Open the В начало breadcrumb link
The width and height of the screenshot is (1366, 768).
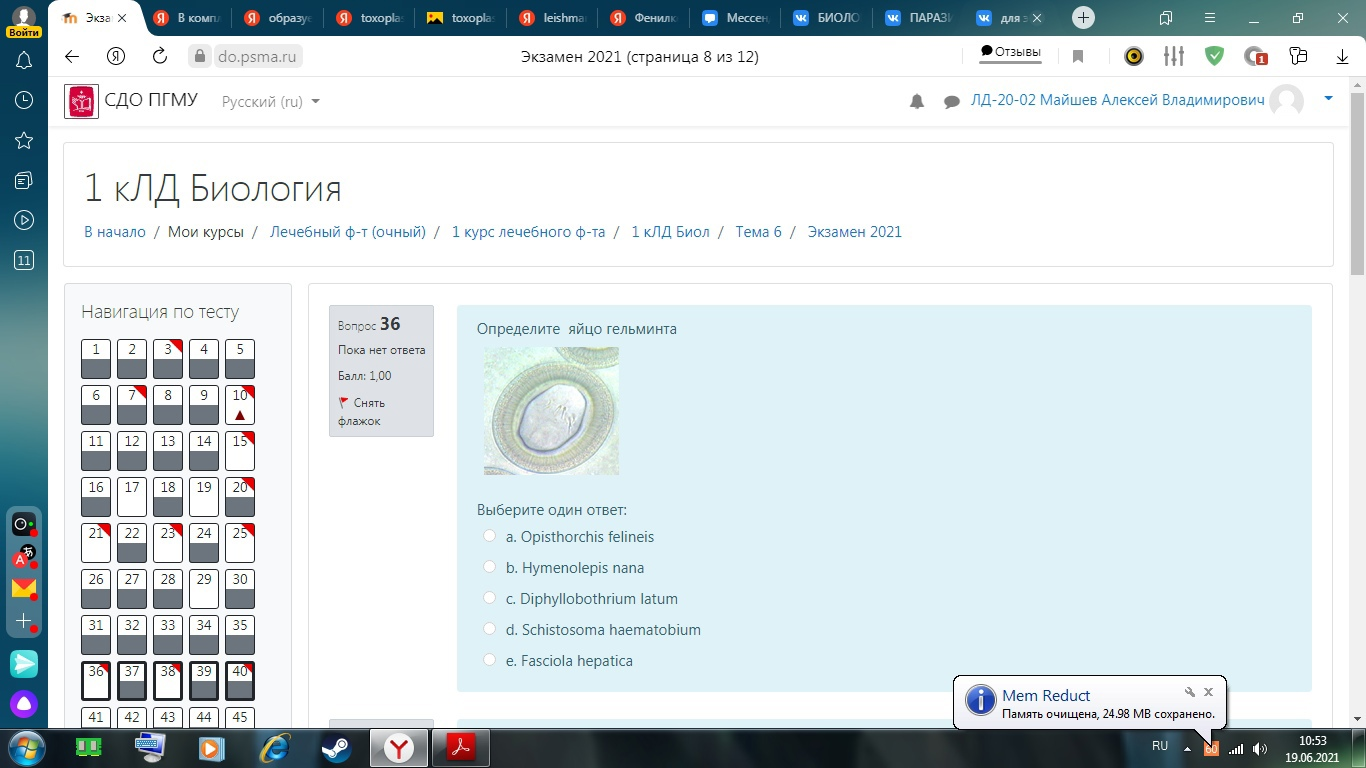(115, 232)
